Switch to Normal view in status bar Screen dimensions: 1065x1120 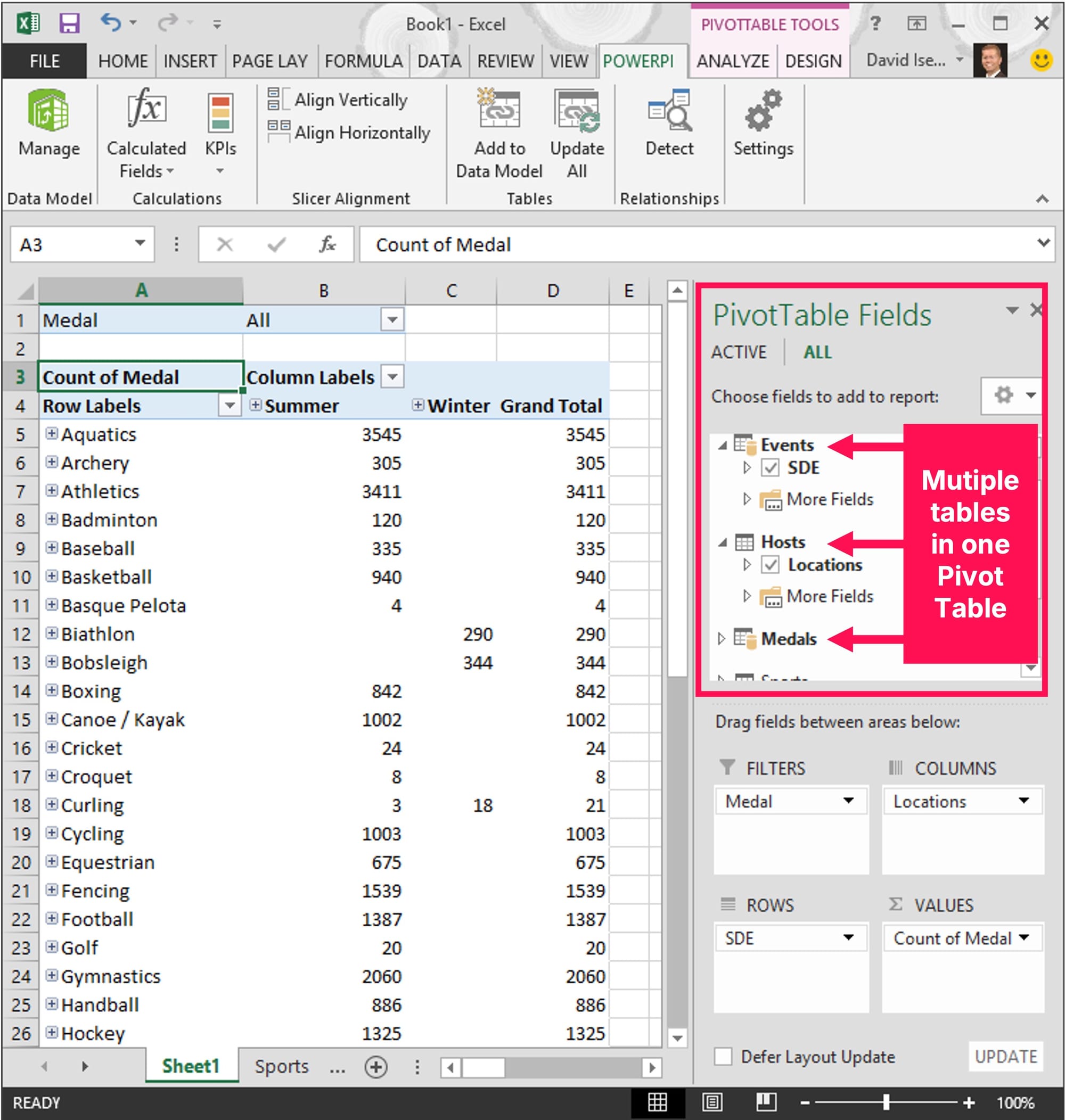tap(657, 1102)
